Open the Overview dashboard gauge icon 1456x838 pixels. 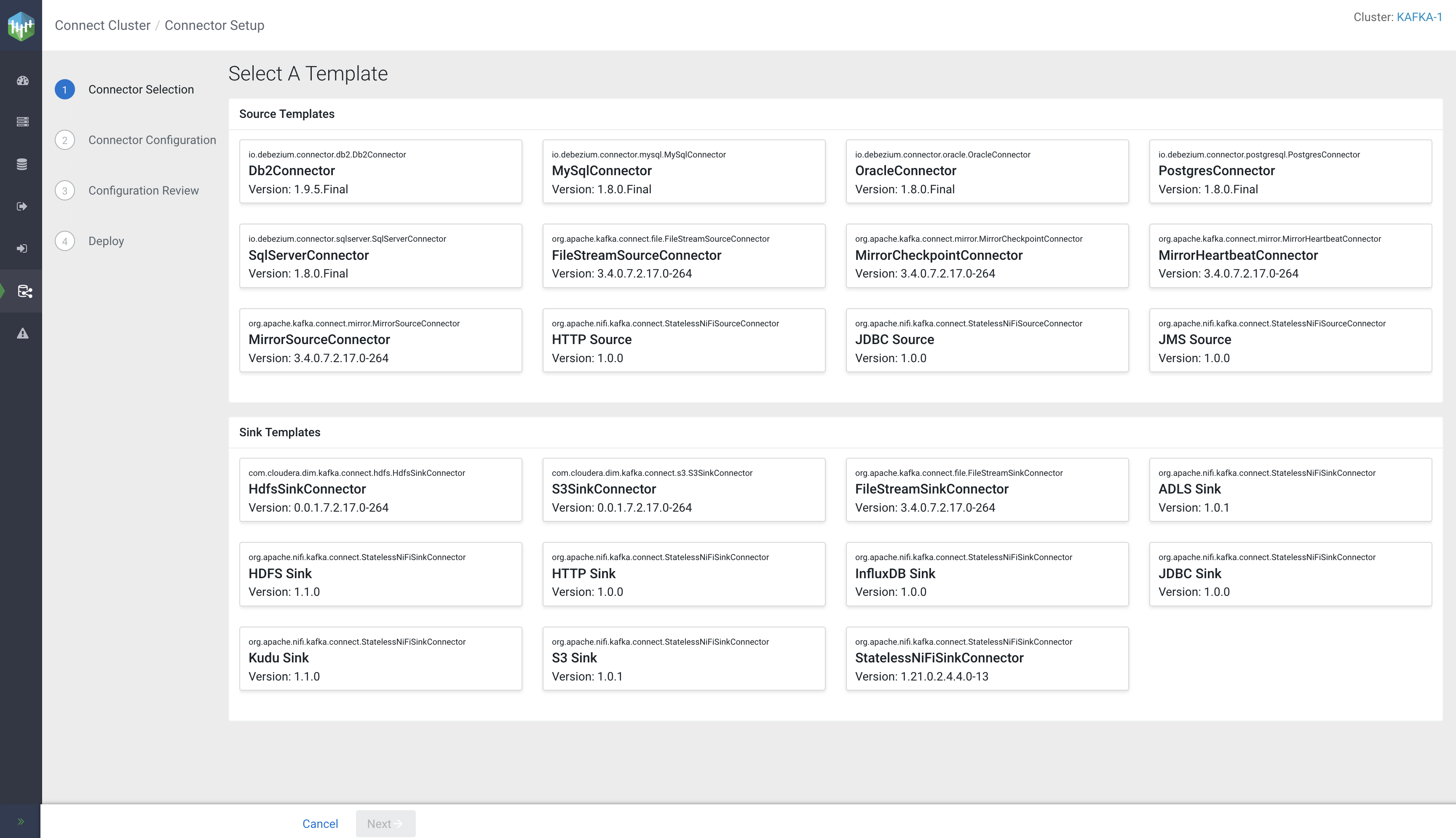22,80
